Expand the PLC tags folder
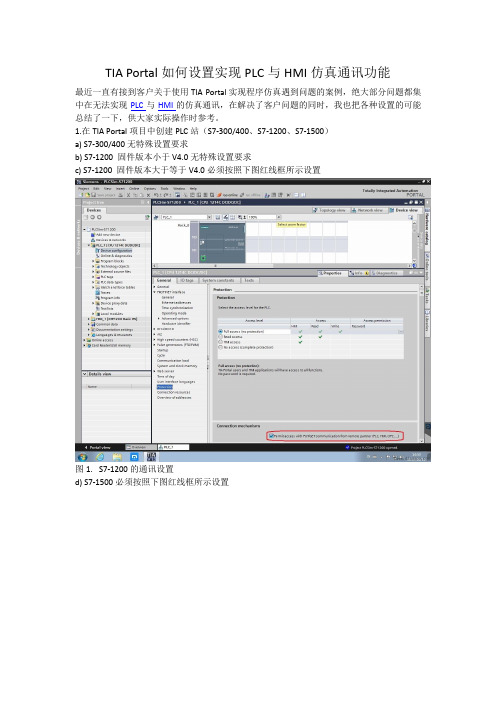Image resolution: width=496 pixels, height=702 pixels. coord(93,277)
